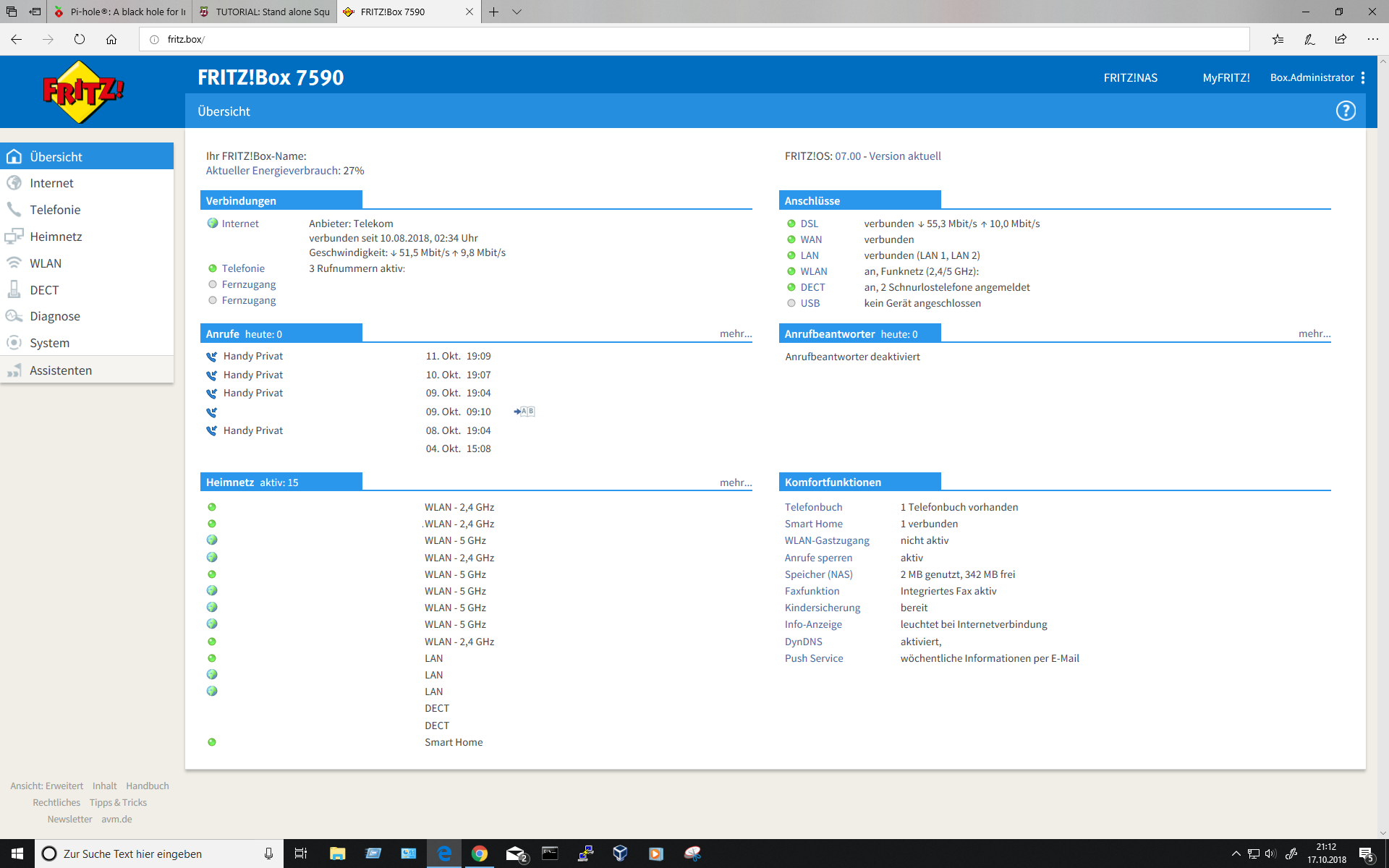Open the Kindersicherung link

823,608
